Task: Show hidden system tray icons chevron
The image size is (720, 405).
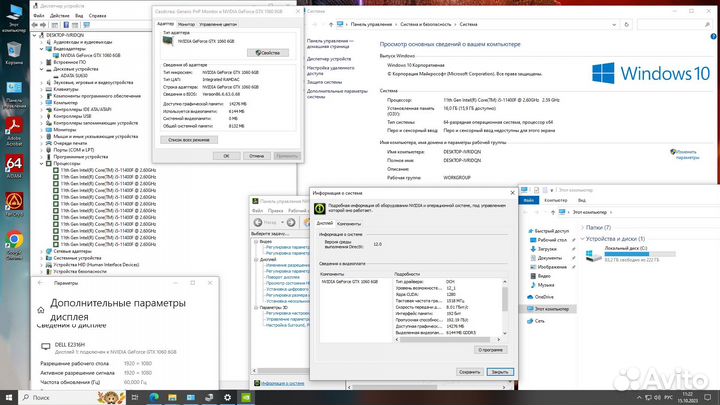Action: [639, 397]
